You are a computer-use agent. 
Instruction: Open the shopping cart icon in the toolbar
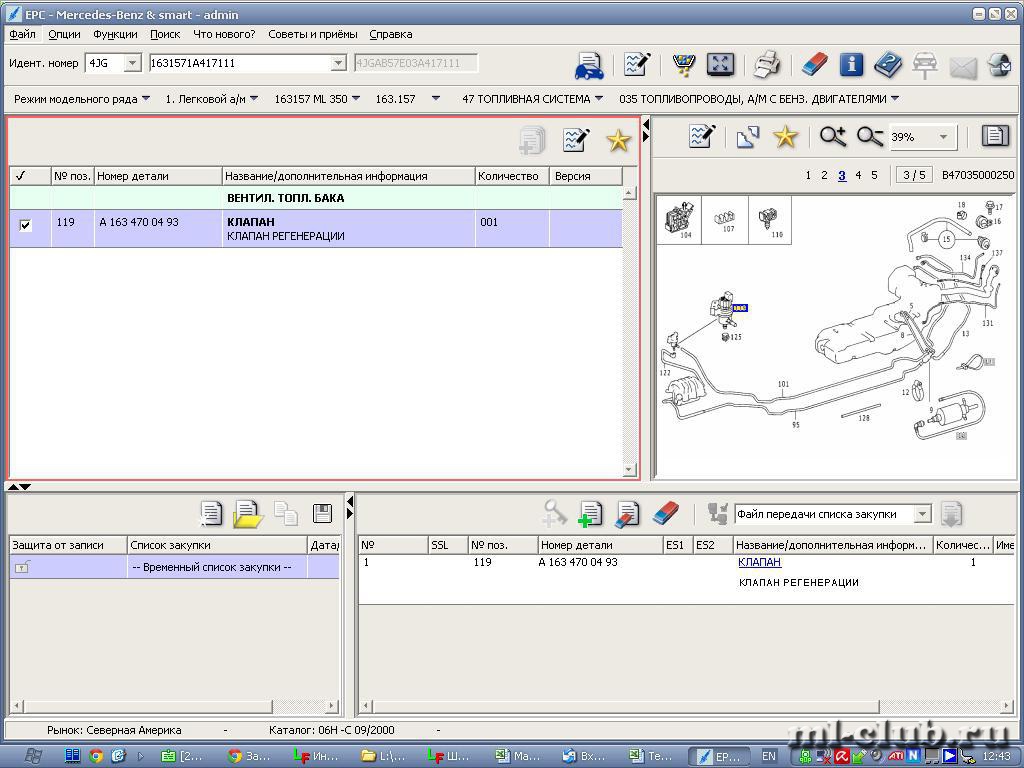[684, 65]
